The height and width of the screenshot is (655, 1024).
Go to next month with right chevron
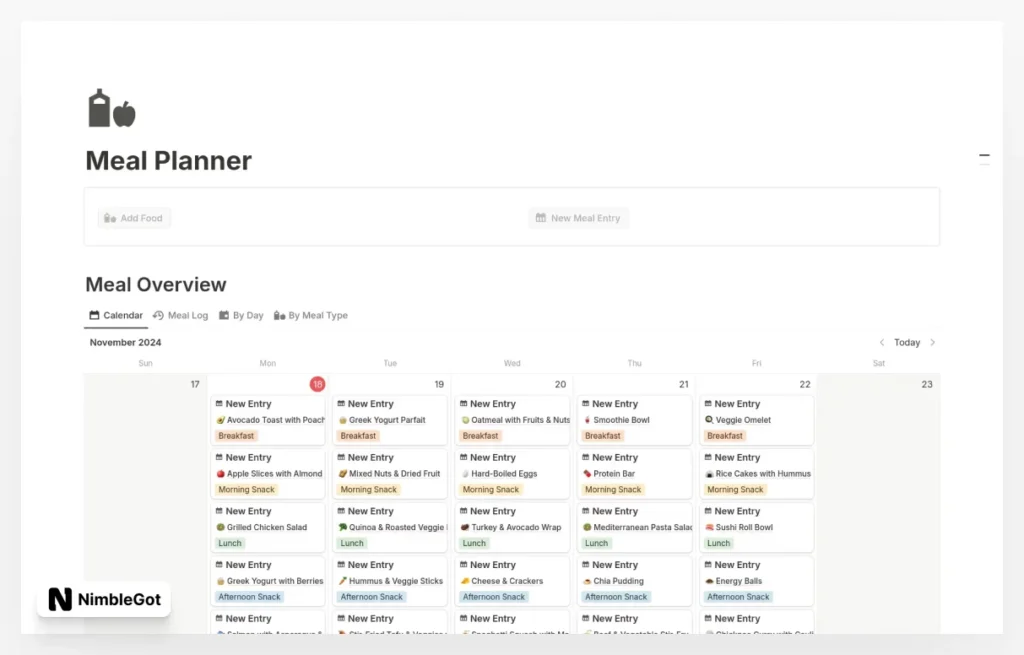tap(933, 342)
